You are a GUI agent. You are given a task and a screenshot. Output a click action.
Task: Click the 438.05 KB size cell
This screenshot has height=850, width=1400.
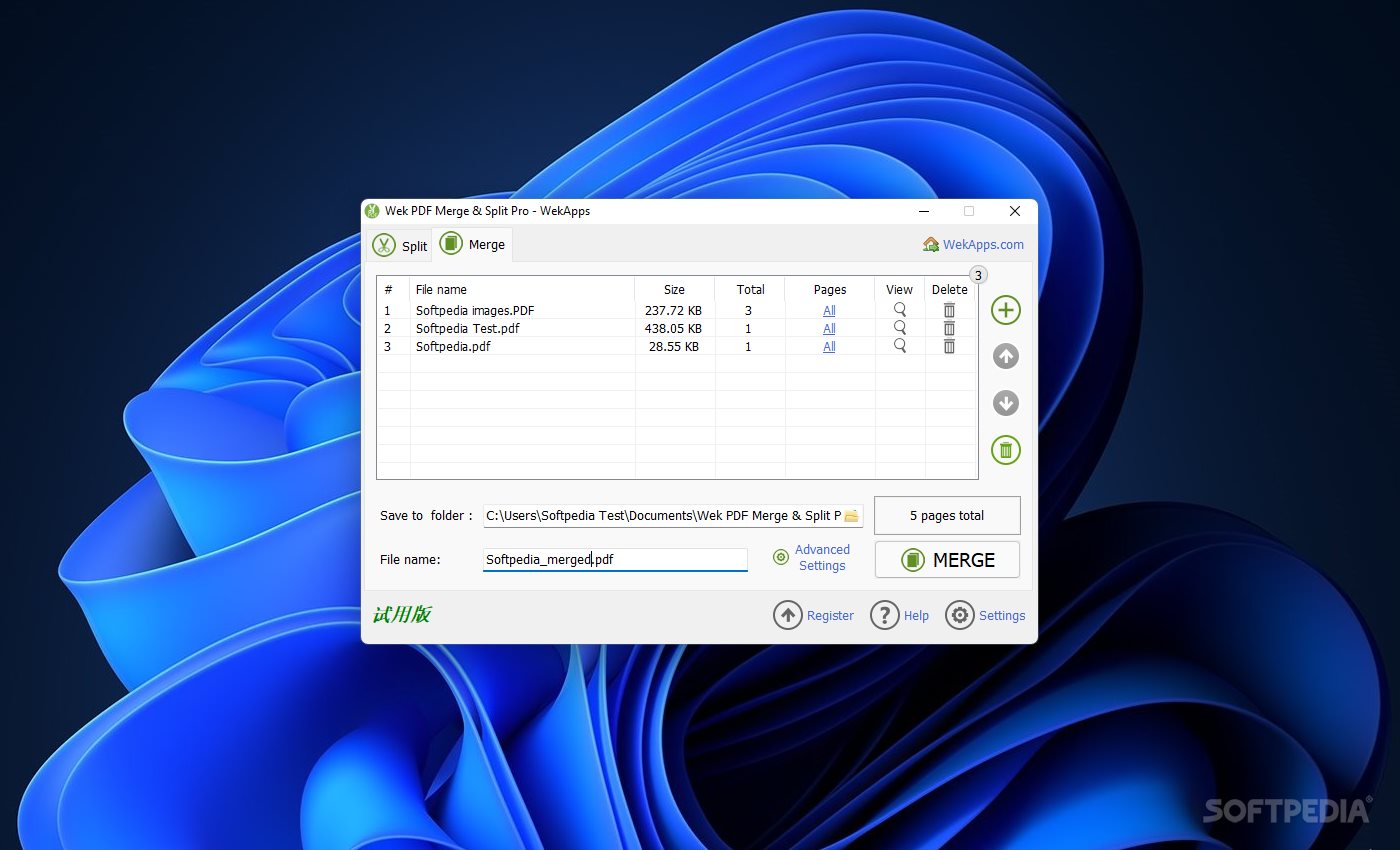click(x=673, y=328)
